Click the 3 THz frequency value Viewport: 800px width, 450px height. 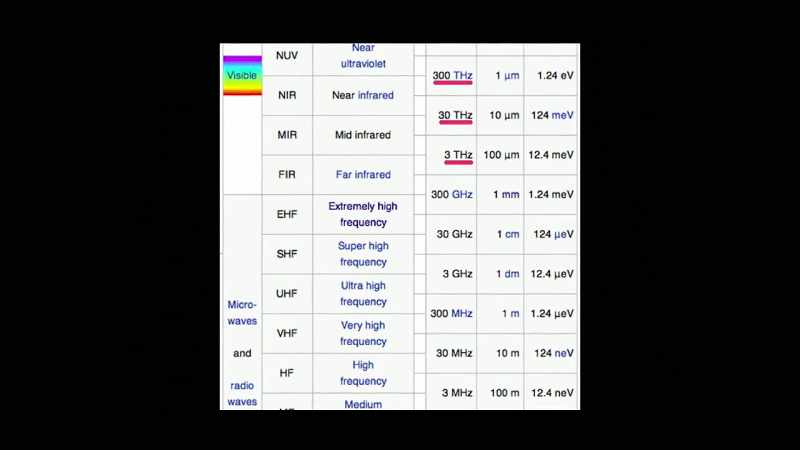tap(458, 155)
